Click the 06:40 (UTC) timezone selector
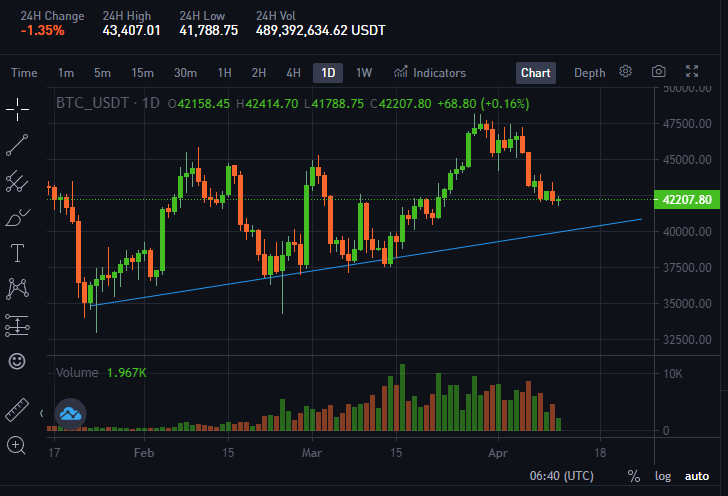This screenshot has height=496, width=728. point(562,476)
